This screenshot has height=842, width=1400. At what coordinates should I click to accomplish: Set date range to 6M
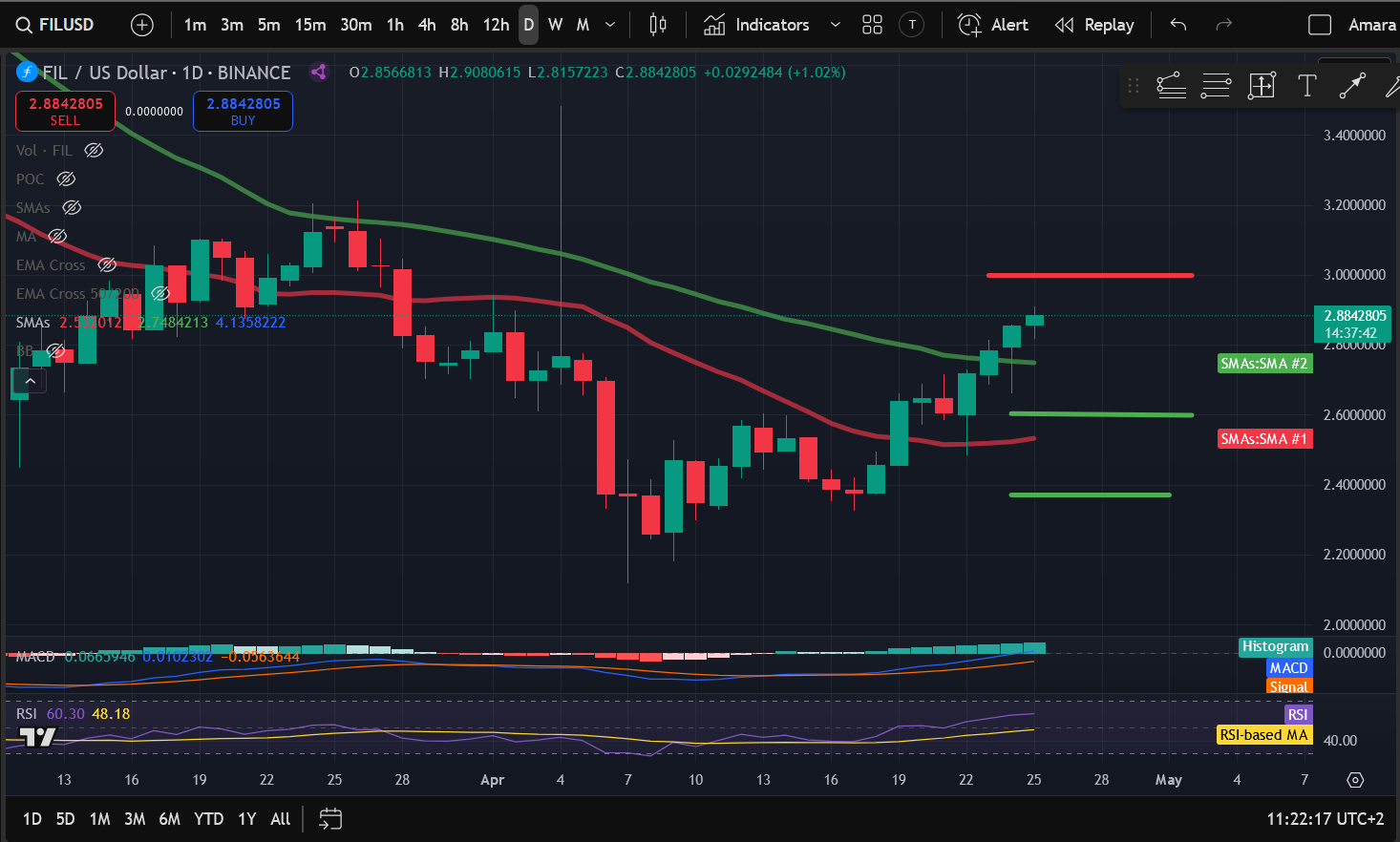[169, 819]
